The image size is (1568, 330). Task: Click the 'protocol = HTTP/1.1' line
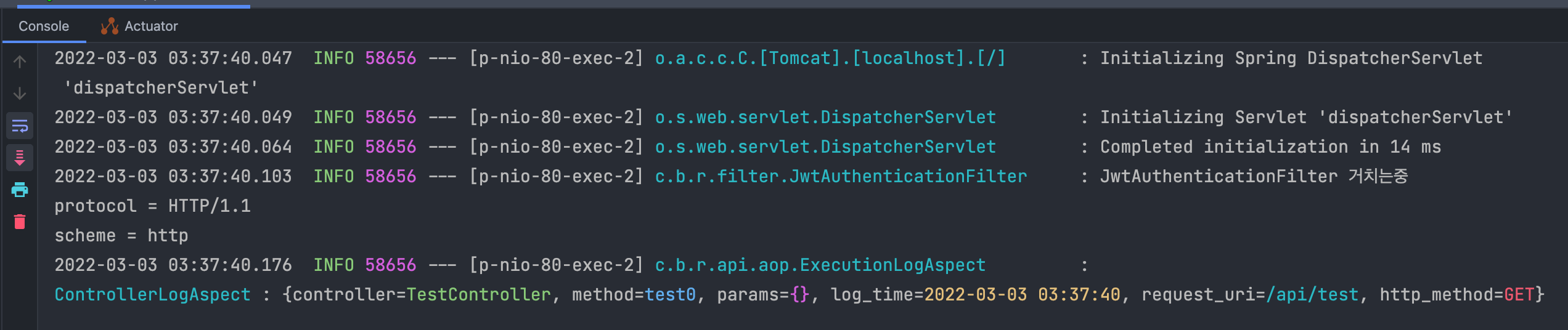tap(153, 206)
